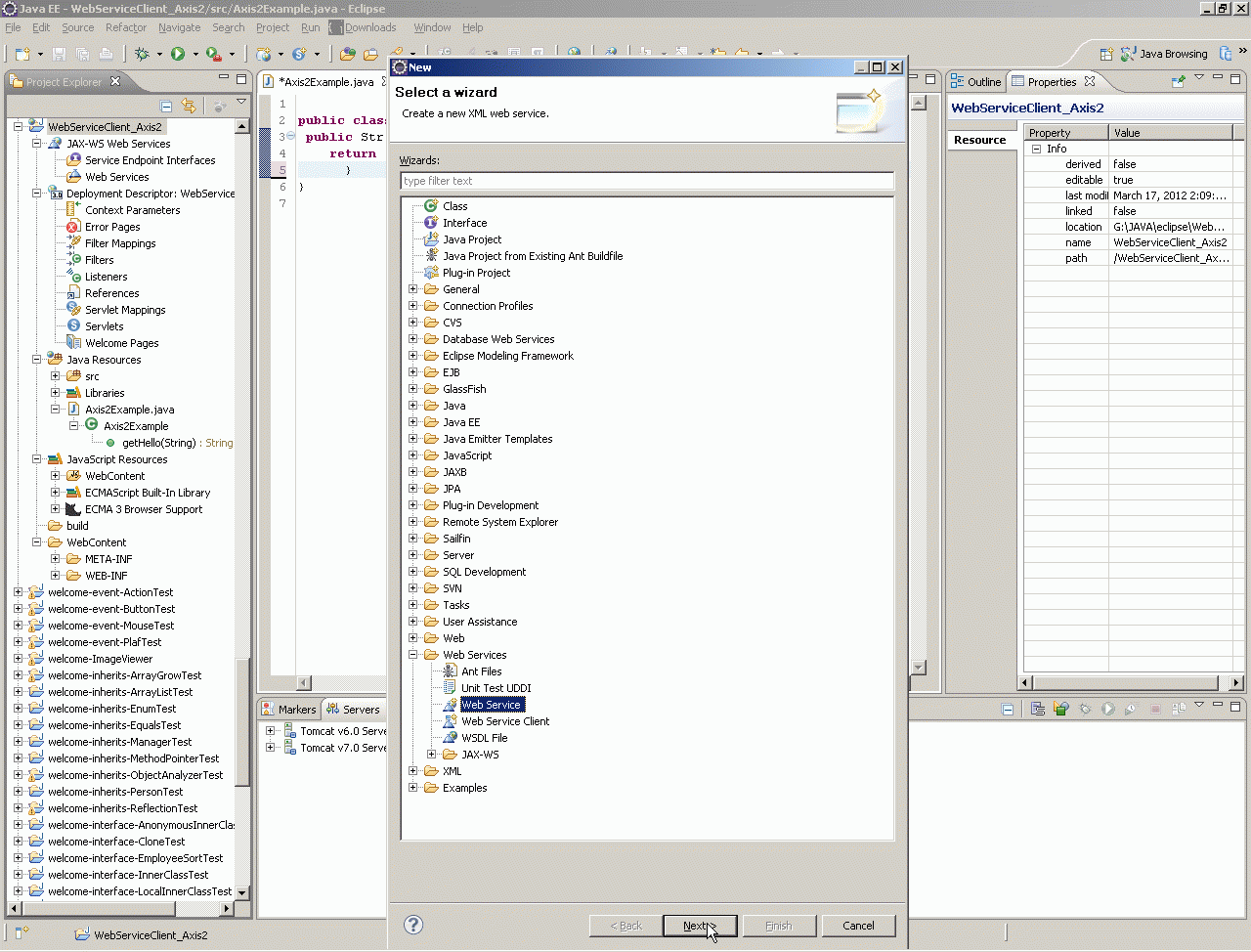
Task: Click the Open Perspective icon
Action: coord(1106,54)
